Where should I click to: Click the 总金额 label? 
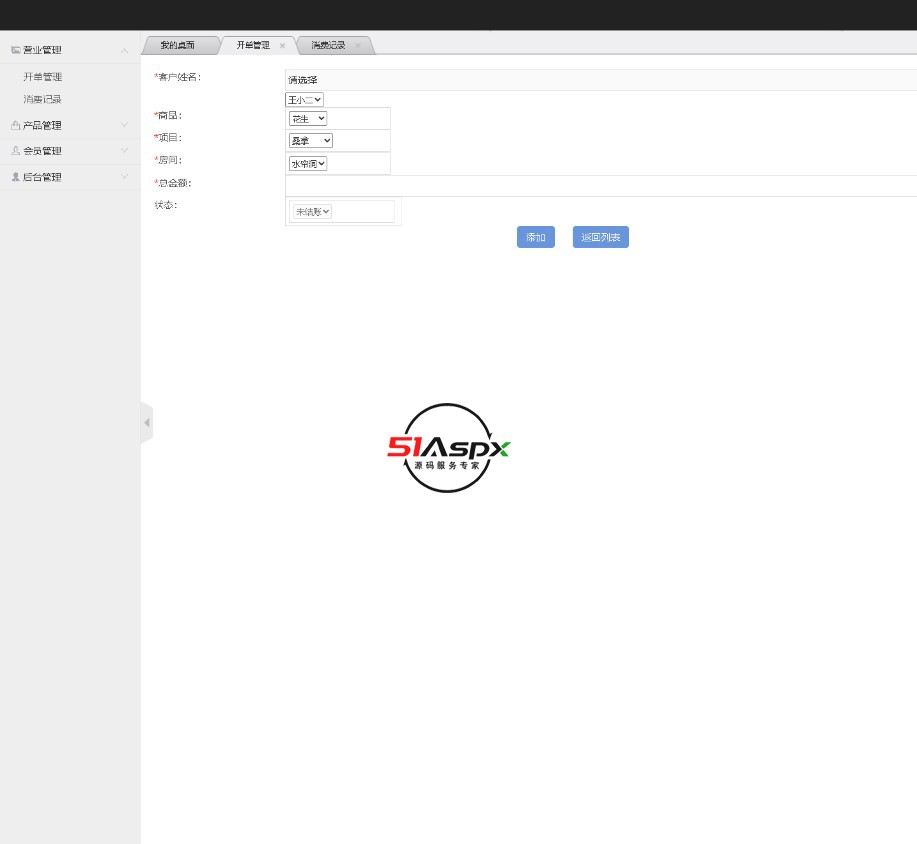tap(173, 183)
